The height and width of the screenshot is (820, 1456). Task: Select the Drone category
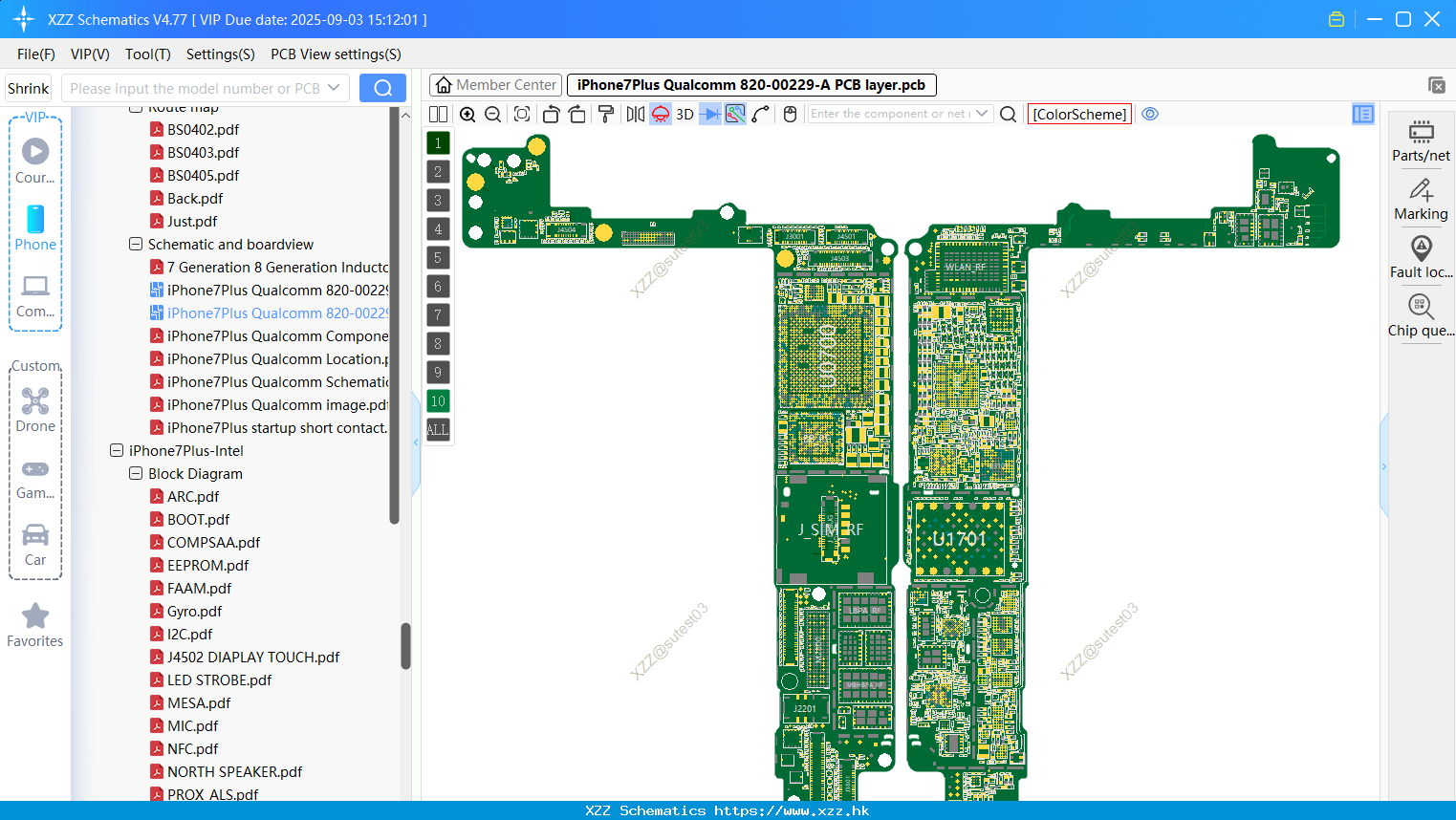click(x=35, y=410)
